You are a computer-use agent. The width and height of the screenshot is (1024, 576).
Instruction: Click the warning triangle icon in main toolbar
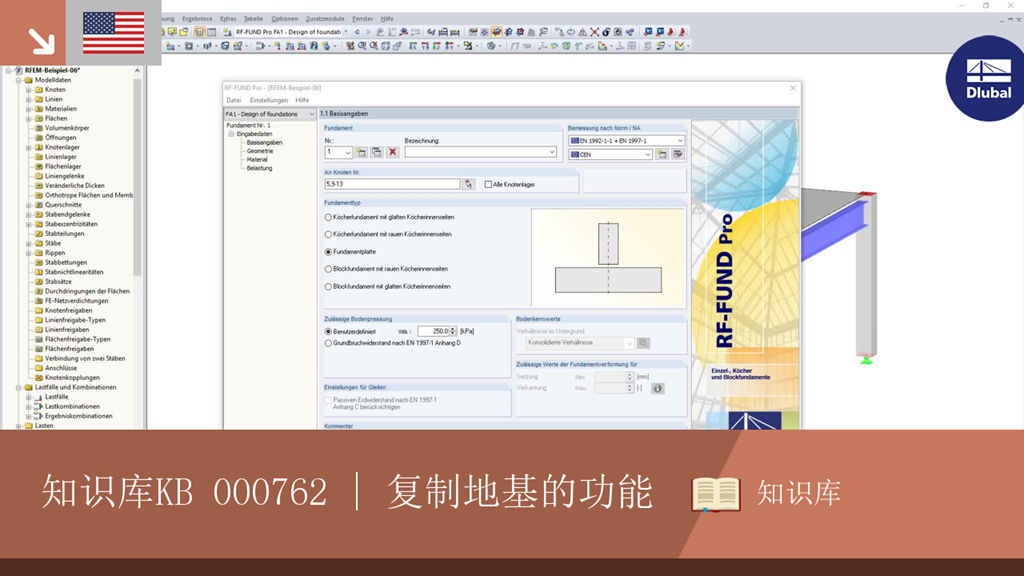(x=583, y=32)
